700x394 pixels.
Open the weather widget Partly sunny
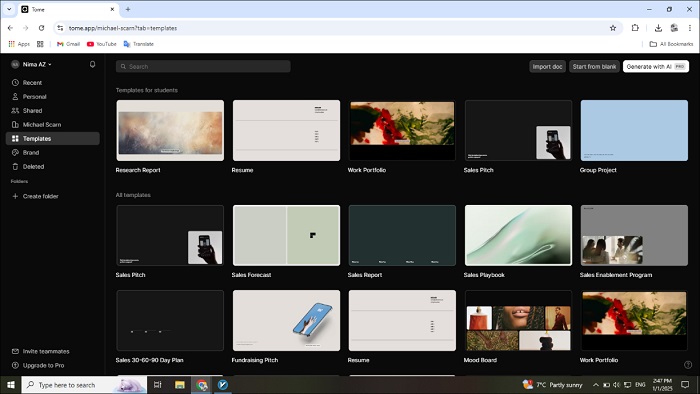[553, 385]
